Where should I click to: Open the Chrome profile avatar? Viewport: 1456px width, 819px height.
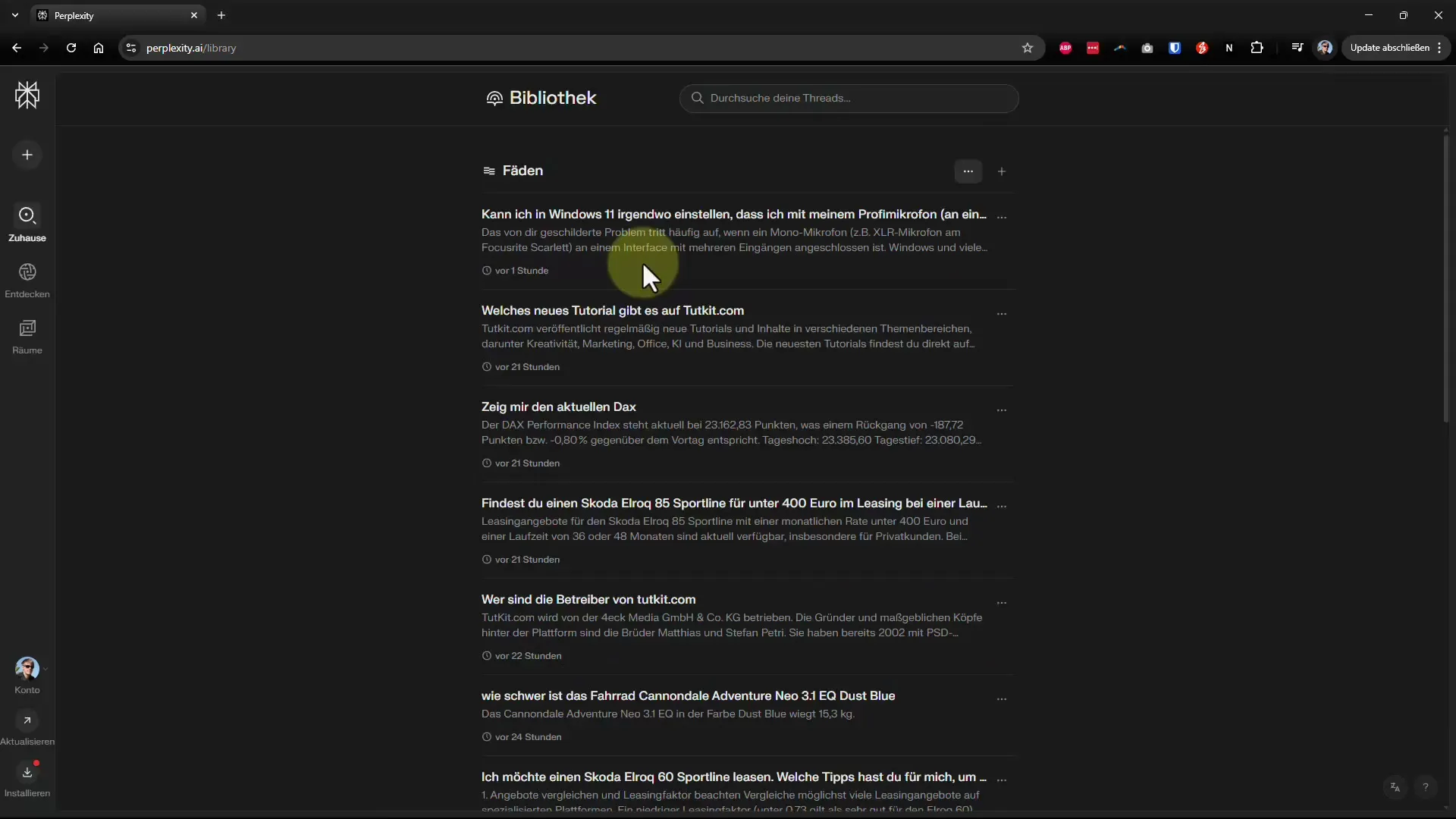click(1325, 48)
